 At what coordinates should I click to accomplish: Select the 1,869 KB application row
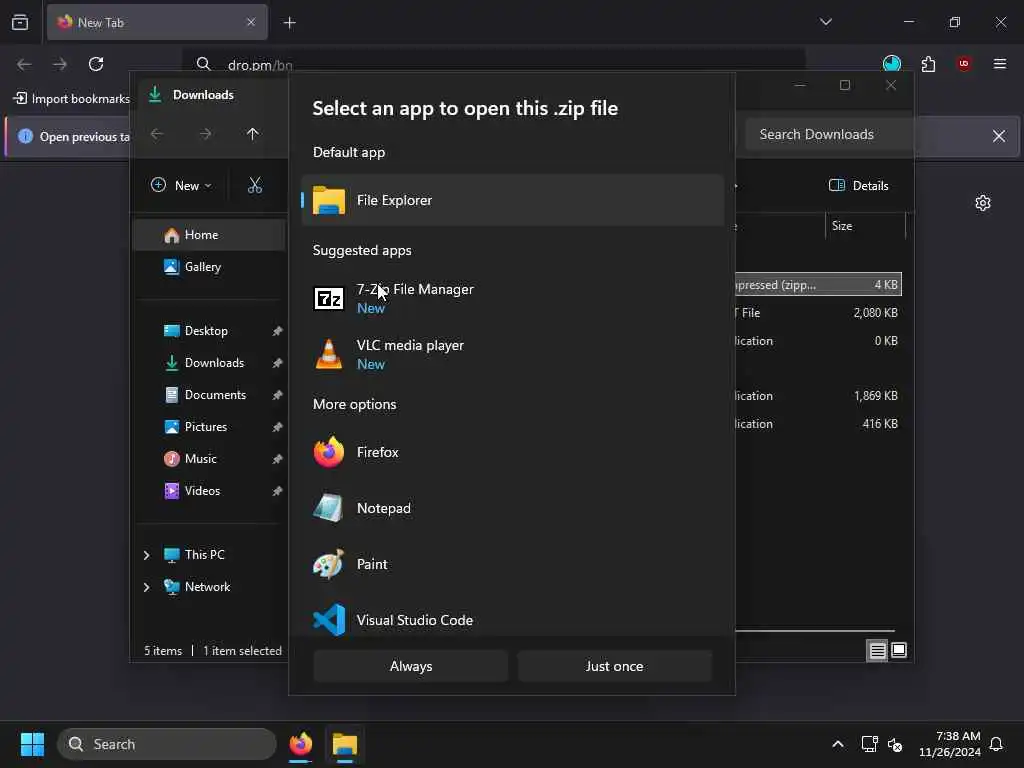[818, 396]
